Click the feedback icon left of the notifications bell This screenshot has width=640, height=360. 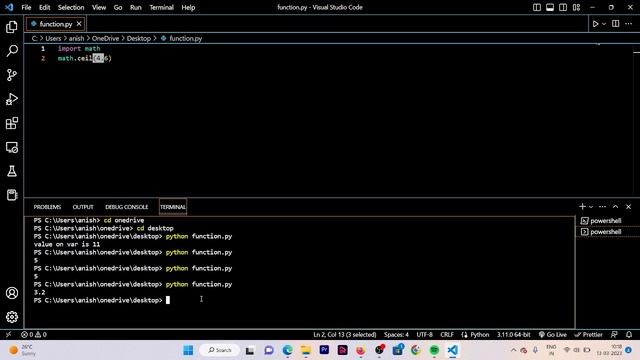[x=614, y=335]
